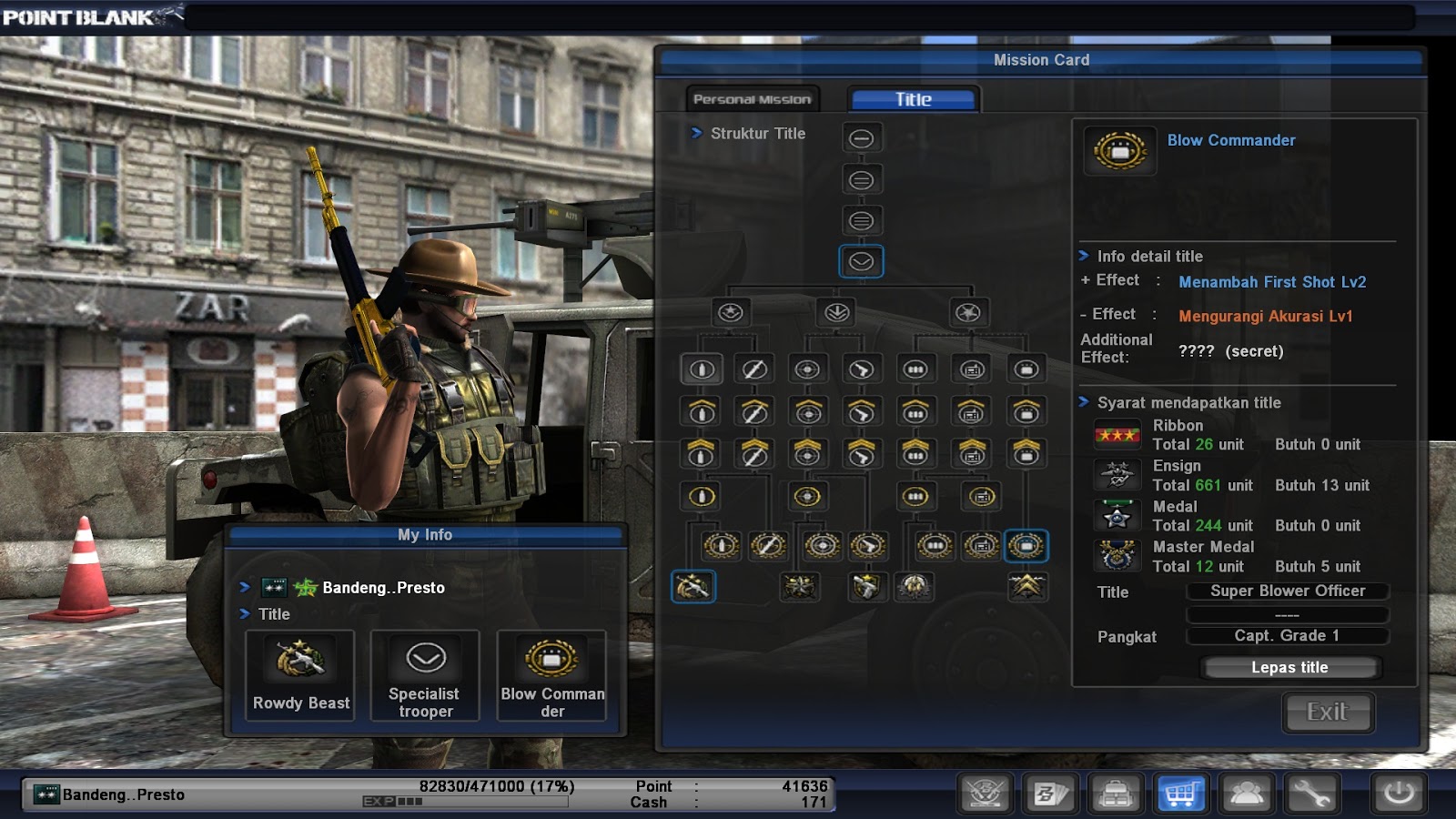Select the single-line title at tree top

861,138
